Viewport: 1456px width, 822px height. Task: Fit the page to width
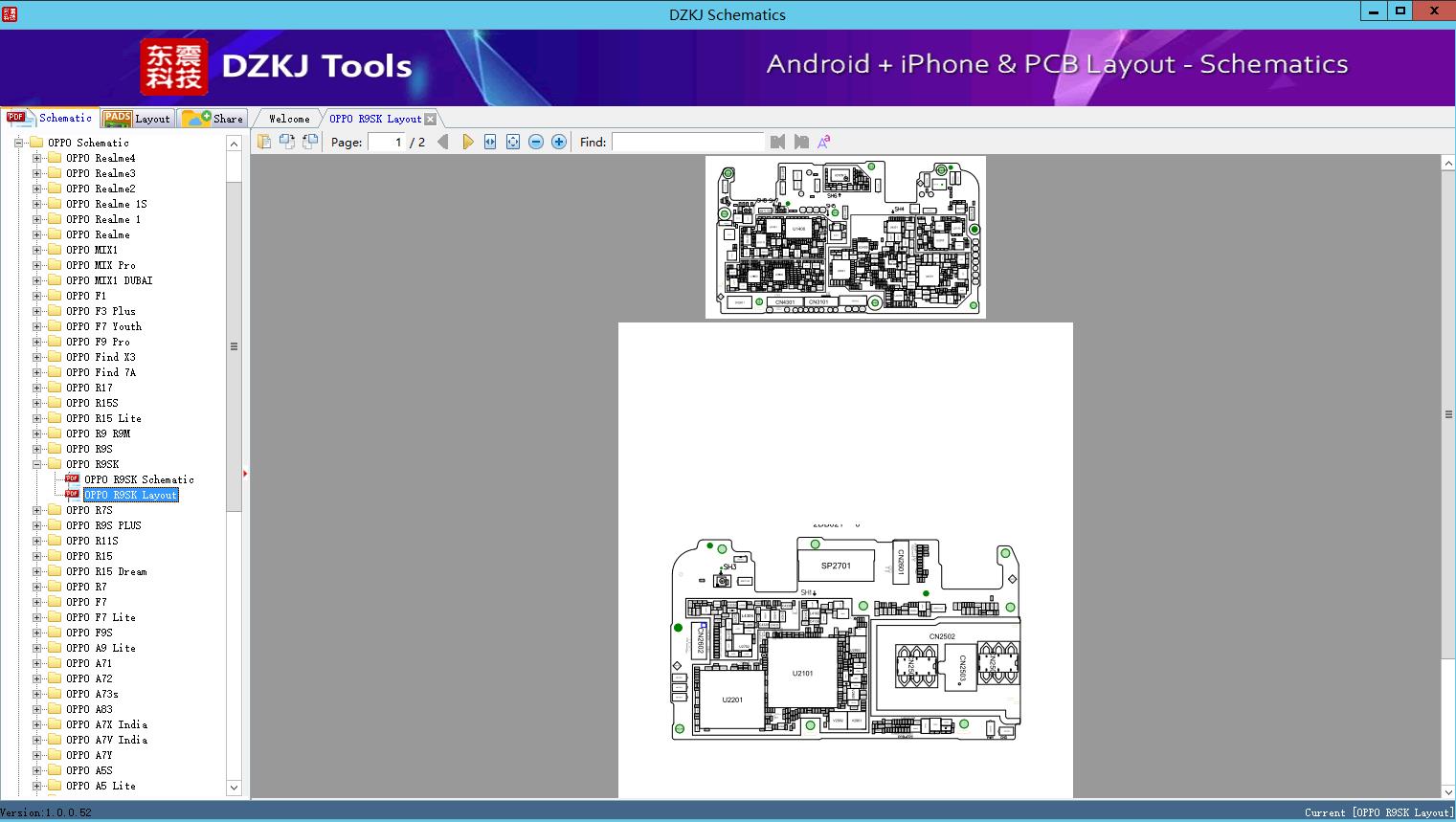coord(490,142)
